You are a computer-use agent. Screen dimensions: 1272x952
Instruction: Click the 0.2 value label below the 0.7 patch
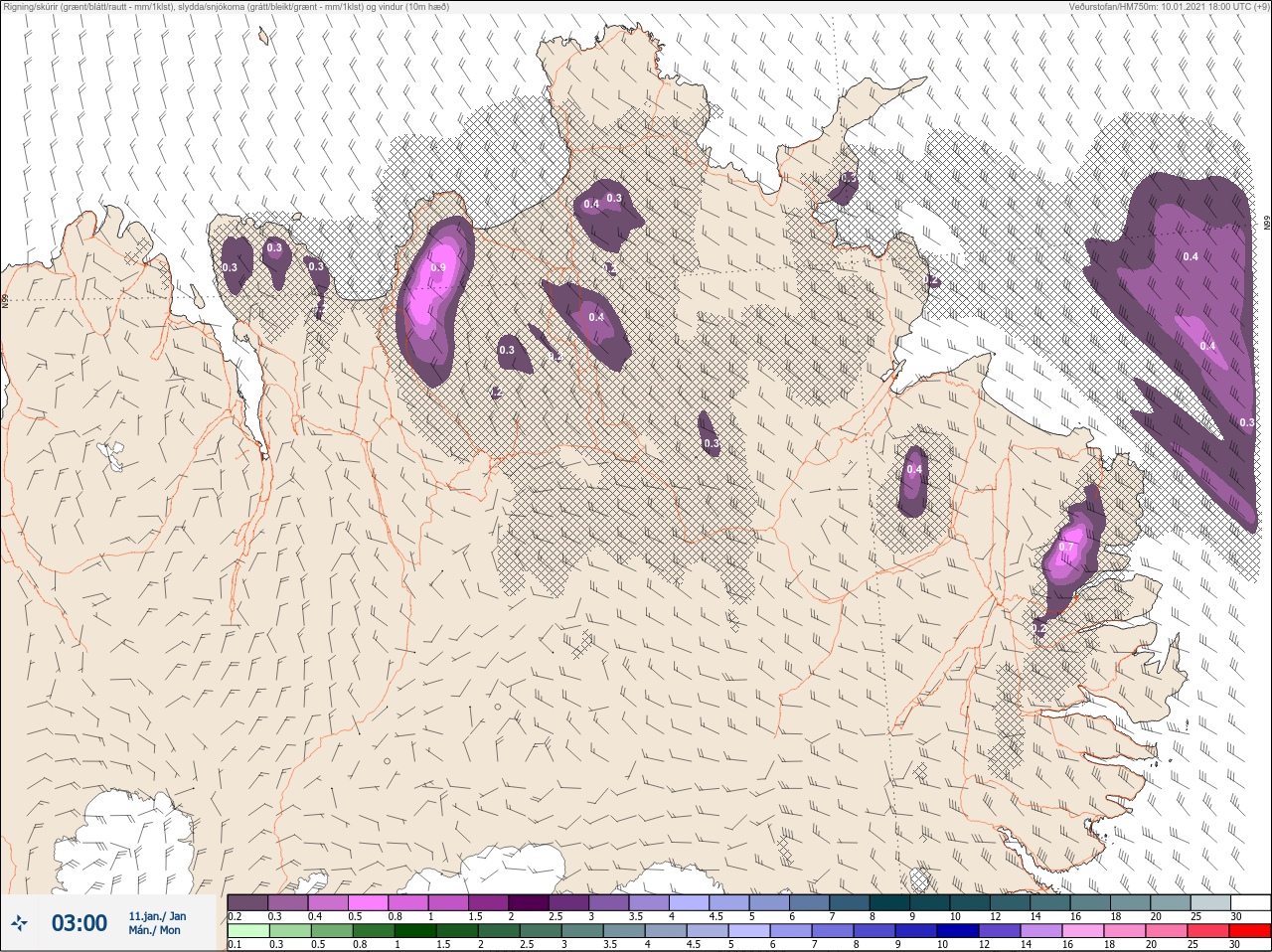pos(1038,629)
